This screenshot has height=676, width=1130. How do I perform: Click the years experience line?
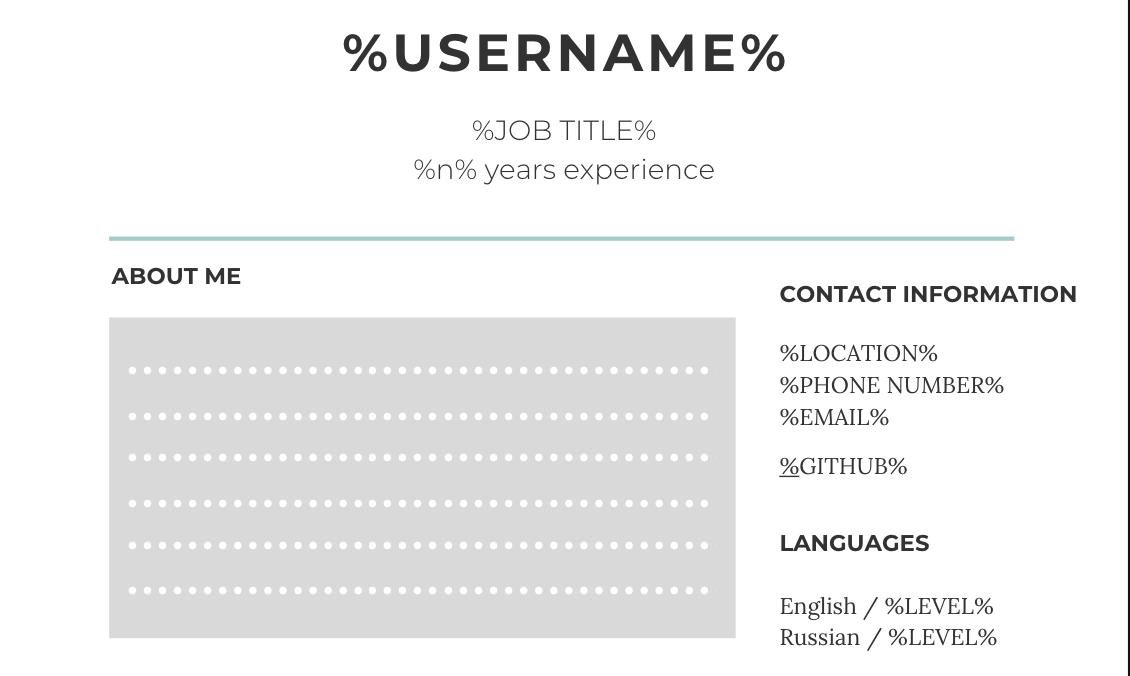[564, 170]
